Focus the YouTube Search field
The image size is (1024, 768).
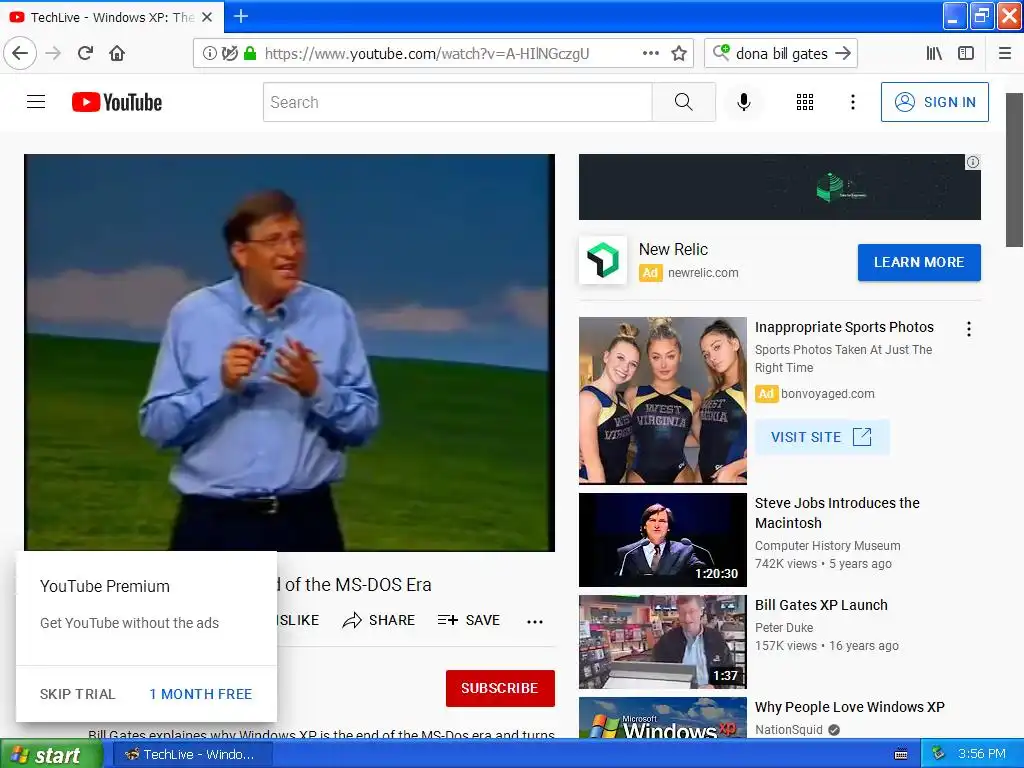click(458, 102)
